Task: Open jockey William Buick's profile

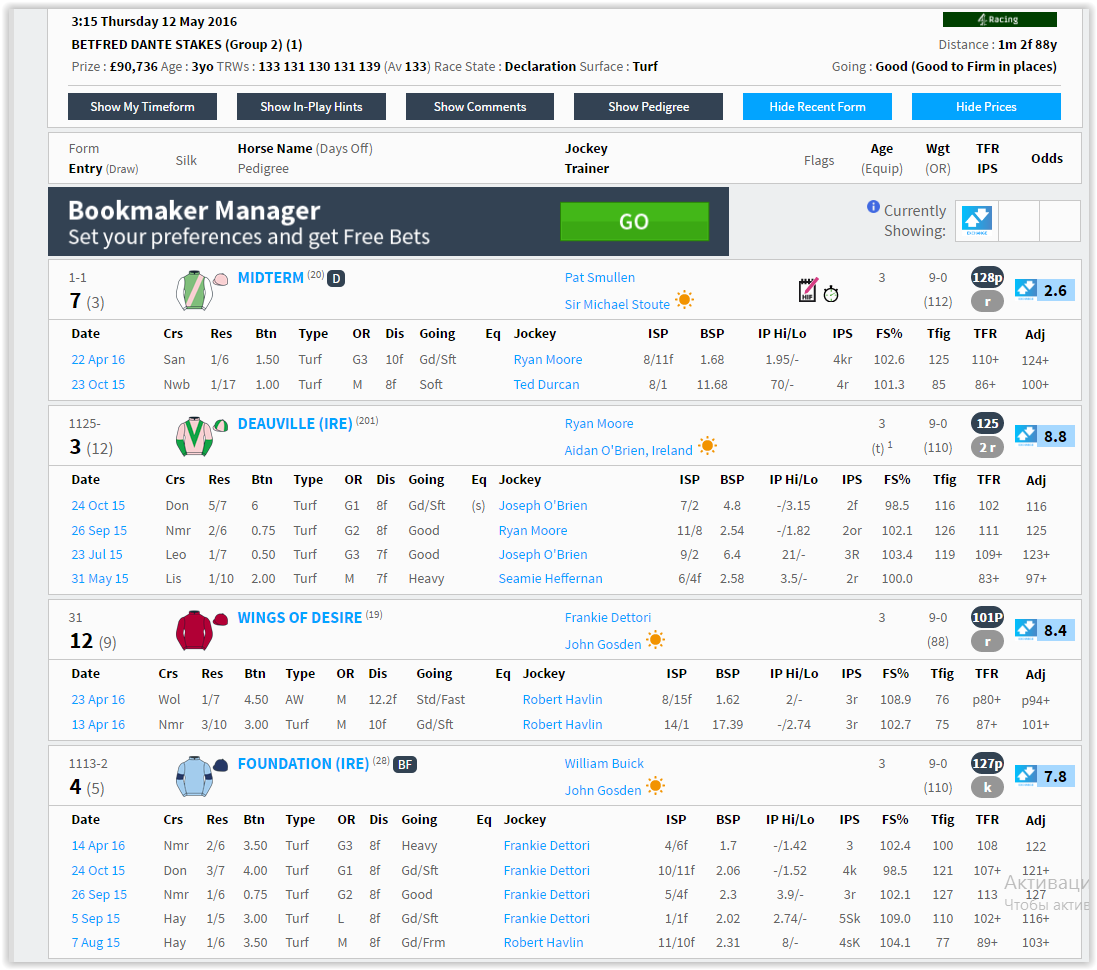Action: [604, 763]
